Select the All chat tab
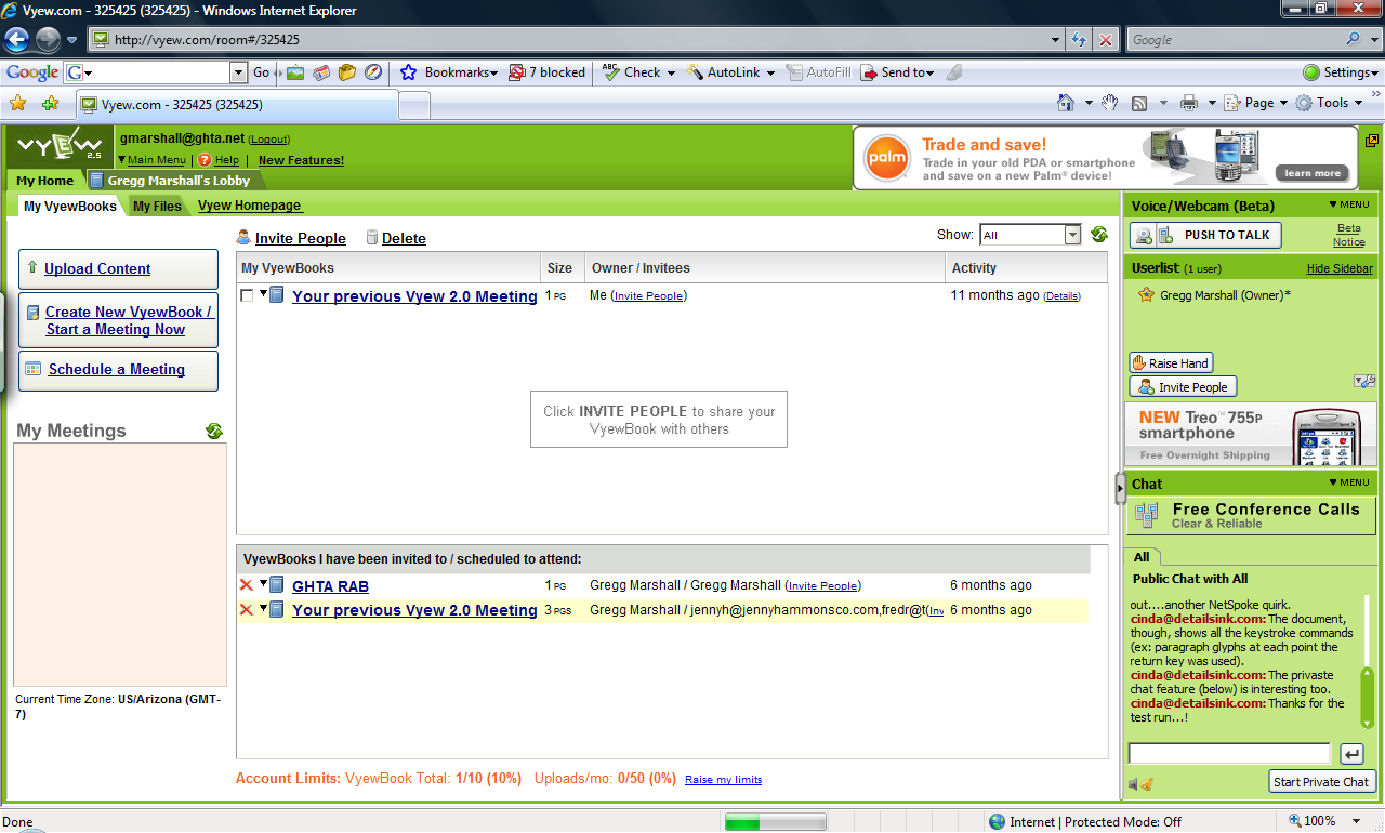 1142,557
